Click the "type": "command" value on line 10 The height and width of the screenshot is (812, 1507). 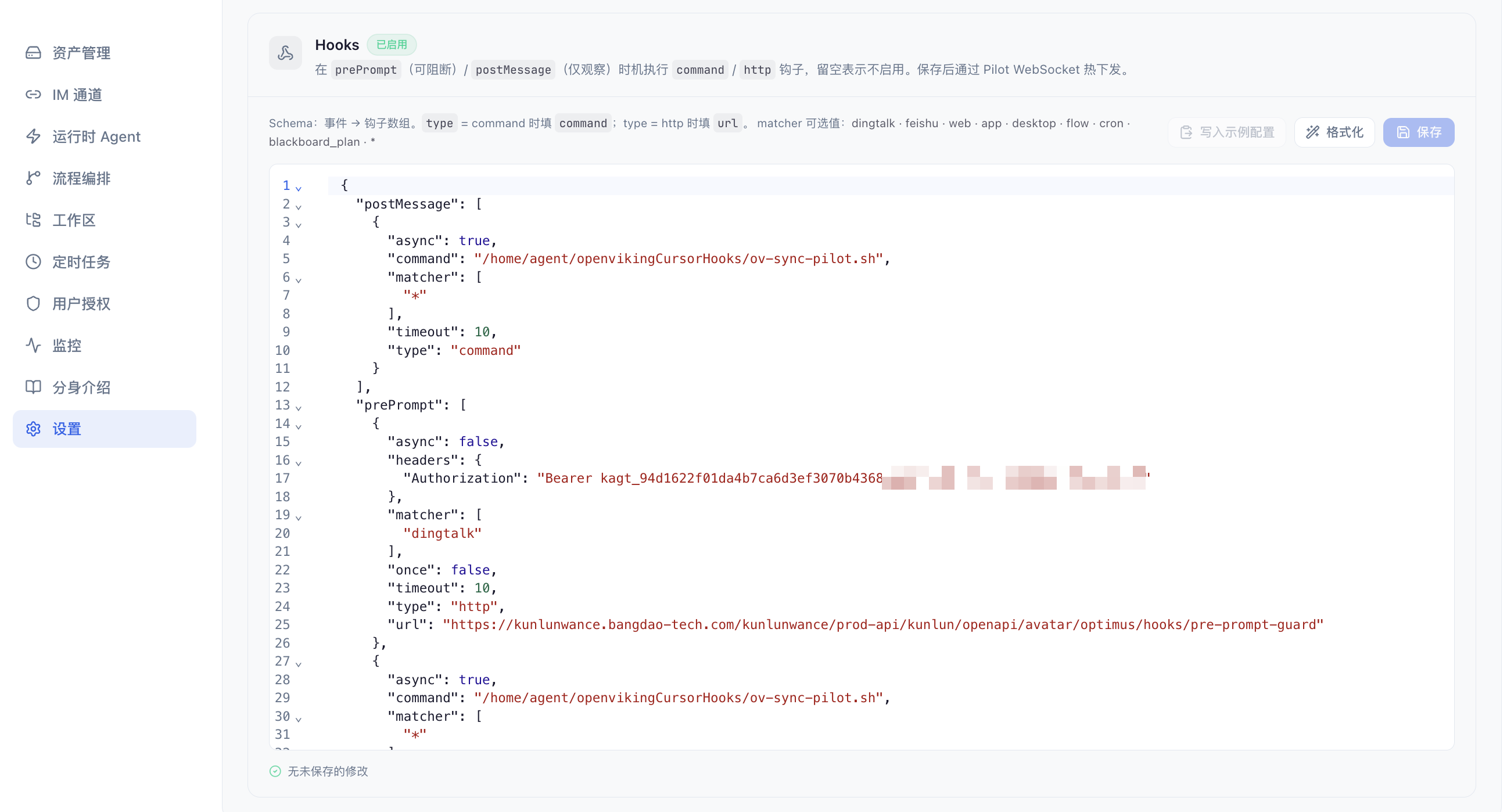coord(486,350)
